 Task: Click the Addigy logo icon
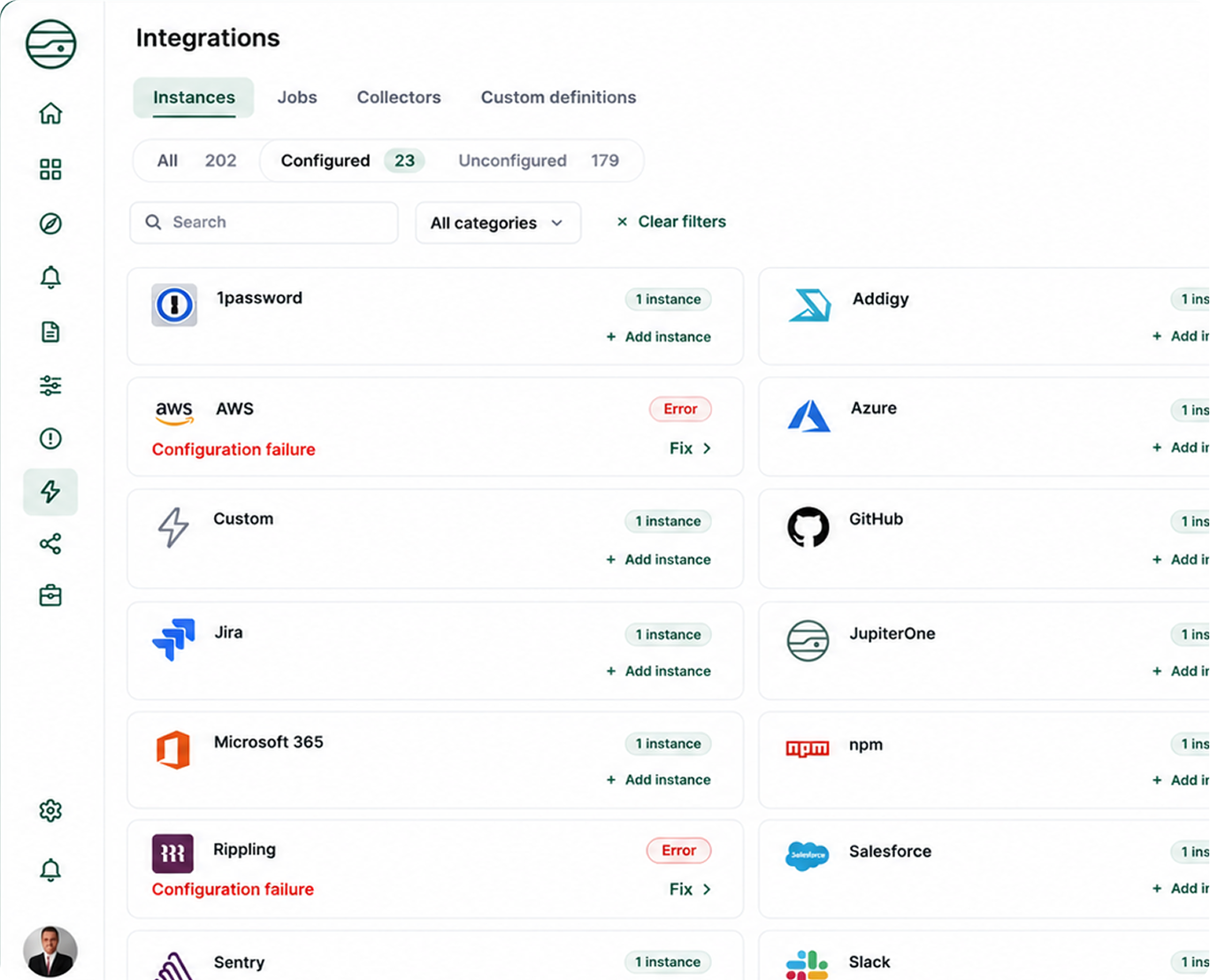click(809, 305)
